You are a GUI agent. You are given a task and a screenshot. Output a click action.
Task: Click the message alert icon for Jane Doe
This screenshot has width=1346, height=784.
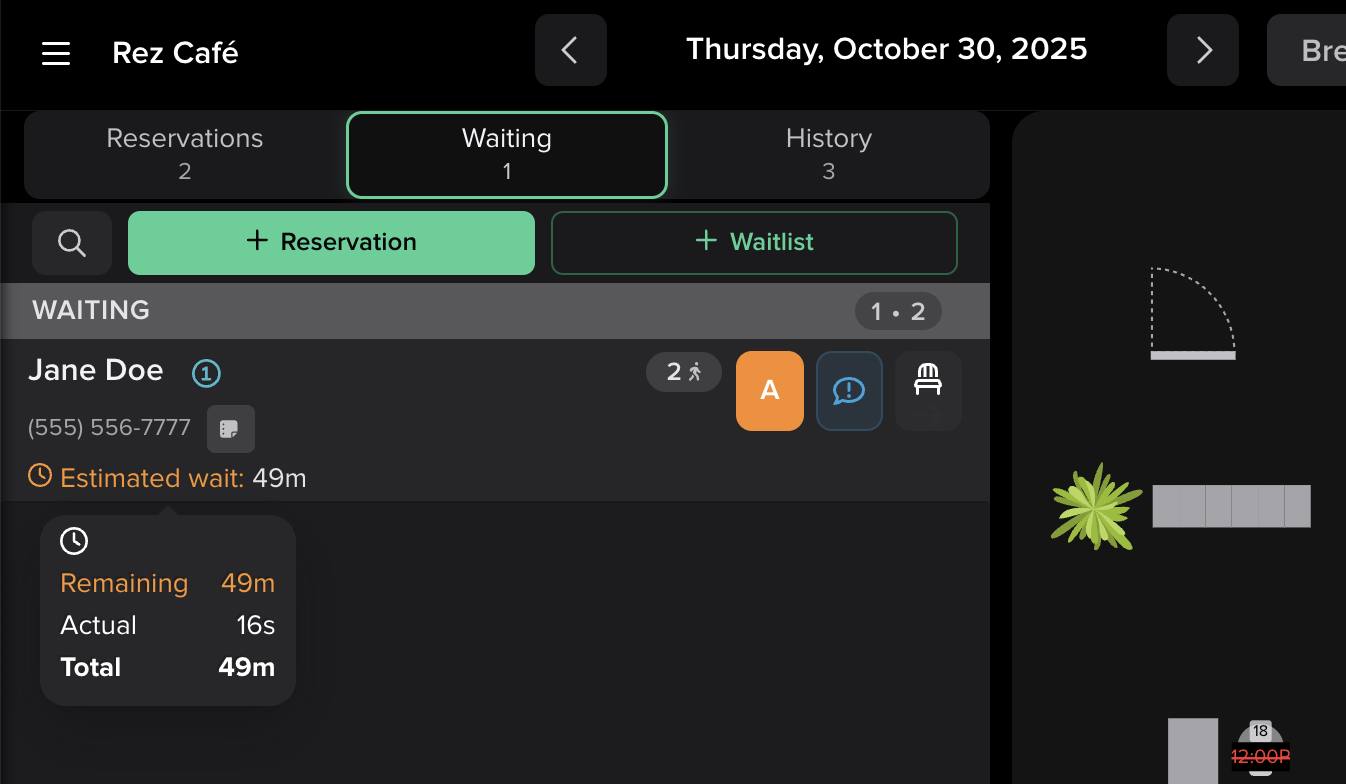[x=849, y=391]
